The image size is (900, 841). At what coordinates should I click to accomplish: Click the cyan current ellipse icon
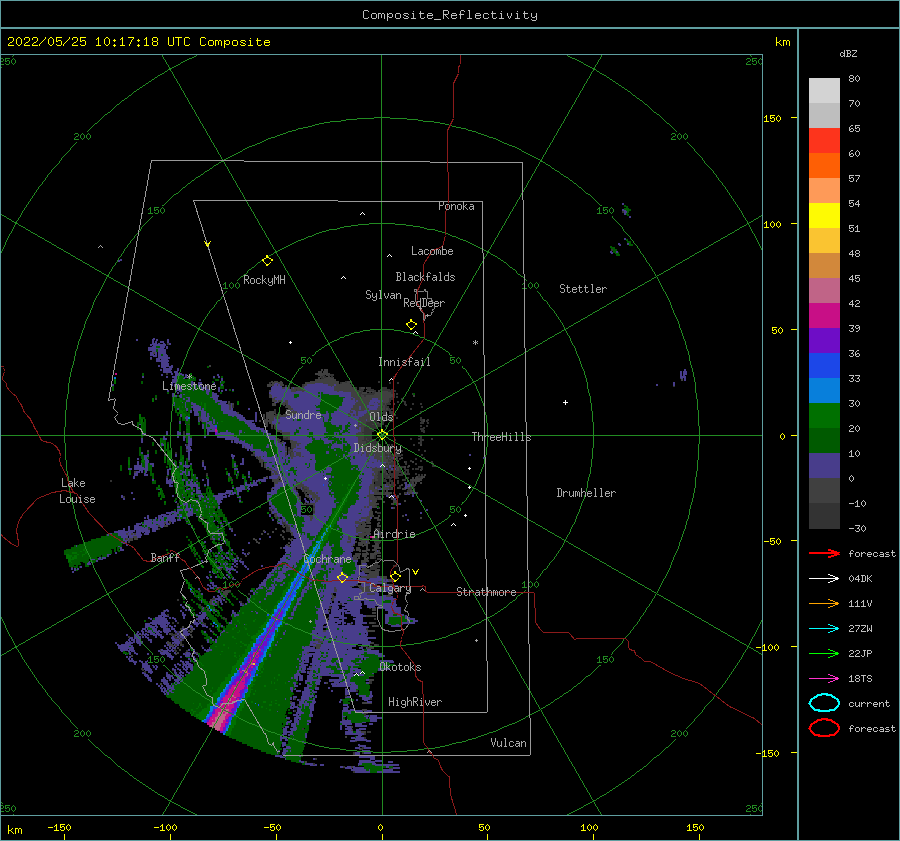coord(824,703)
